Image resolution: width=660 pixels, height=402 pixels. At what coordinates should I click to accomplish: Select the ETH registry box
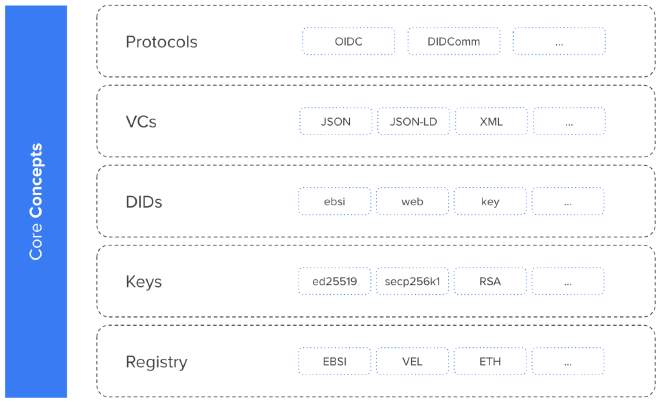tap(490, 361)
